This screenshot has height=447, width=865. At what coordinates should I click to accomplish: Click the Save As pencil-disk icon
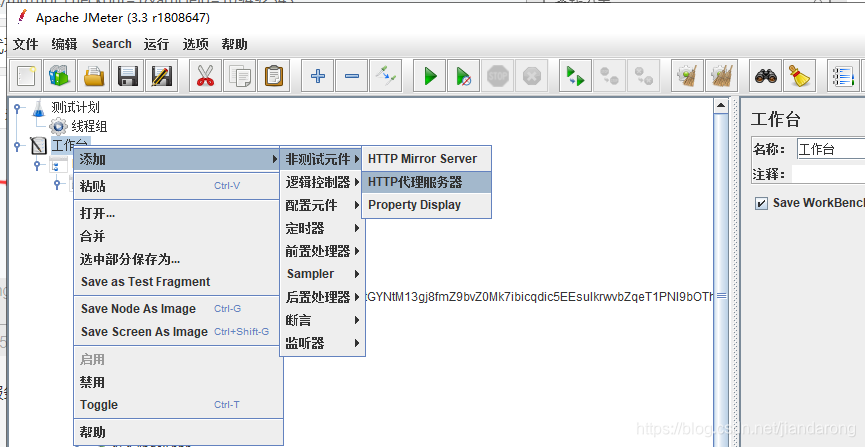(x=162, y=76)
